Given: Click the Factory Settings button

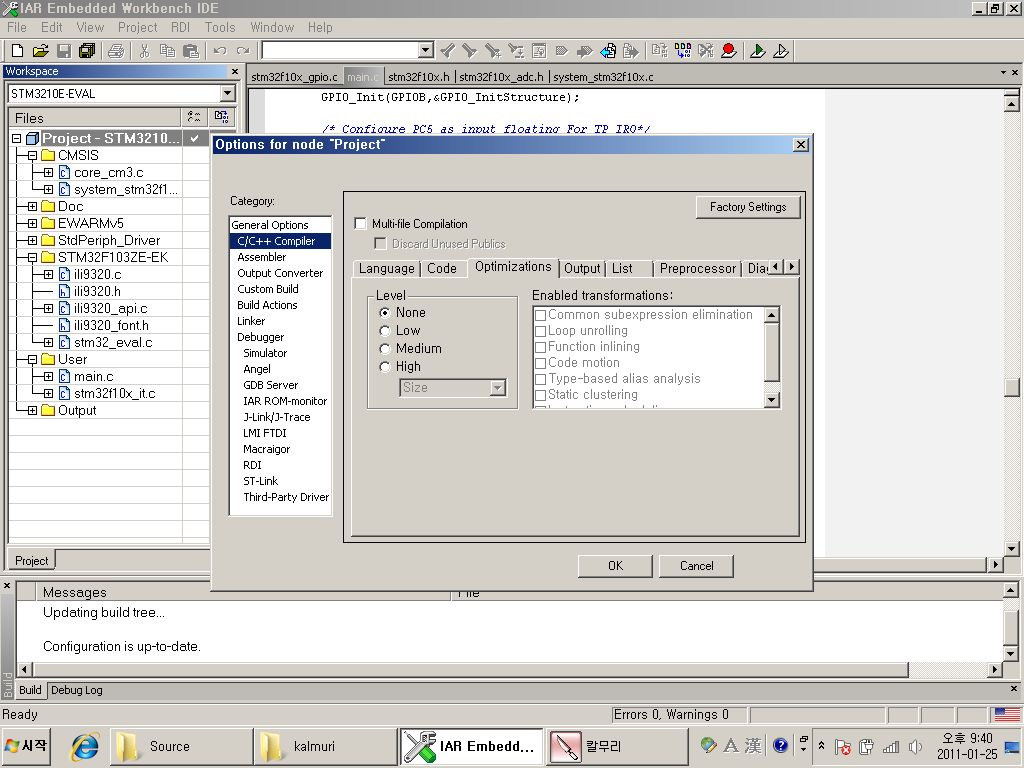Looking at the screenshot, I should click(x=748, y=207).
